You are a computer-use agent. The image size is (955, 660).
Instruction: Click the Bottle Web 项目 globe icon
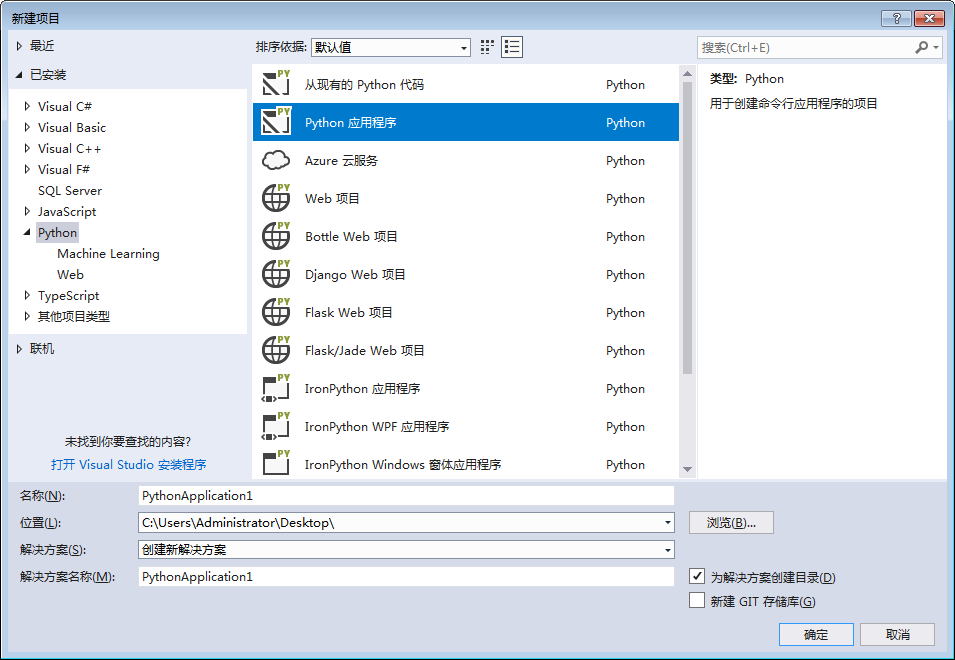pos(276,236)
